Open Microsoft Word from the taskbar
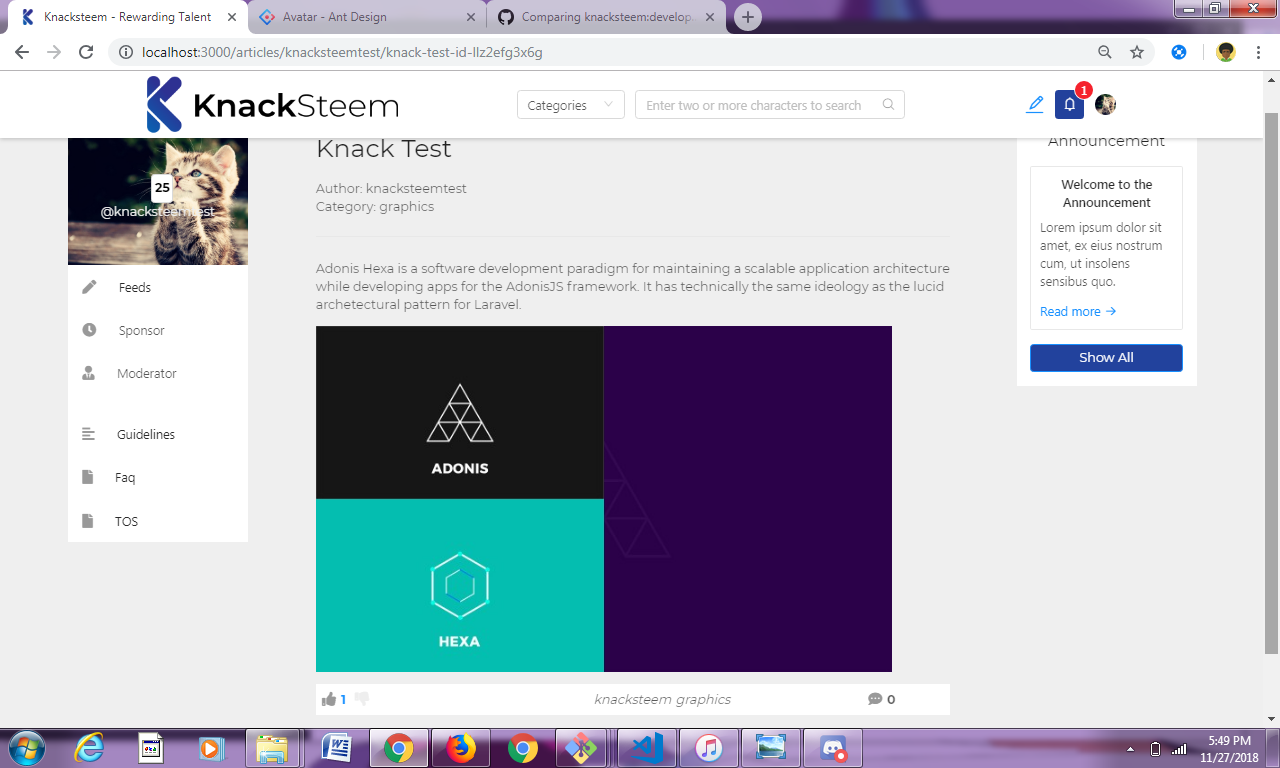Viewport: 1280px width, 768px height. (x=336, y=748)
